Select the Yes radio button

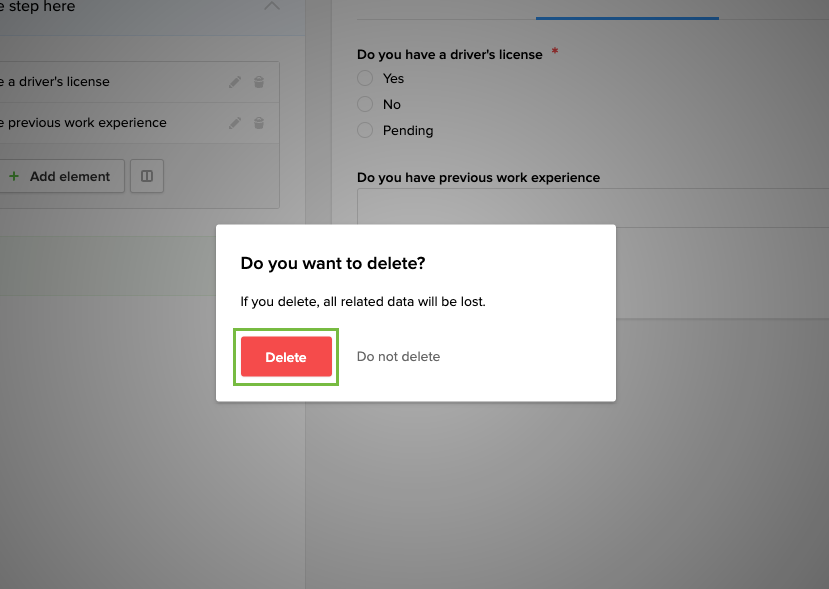[365, 78]
